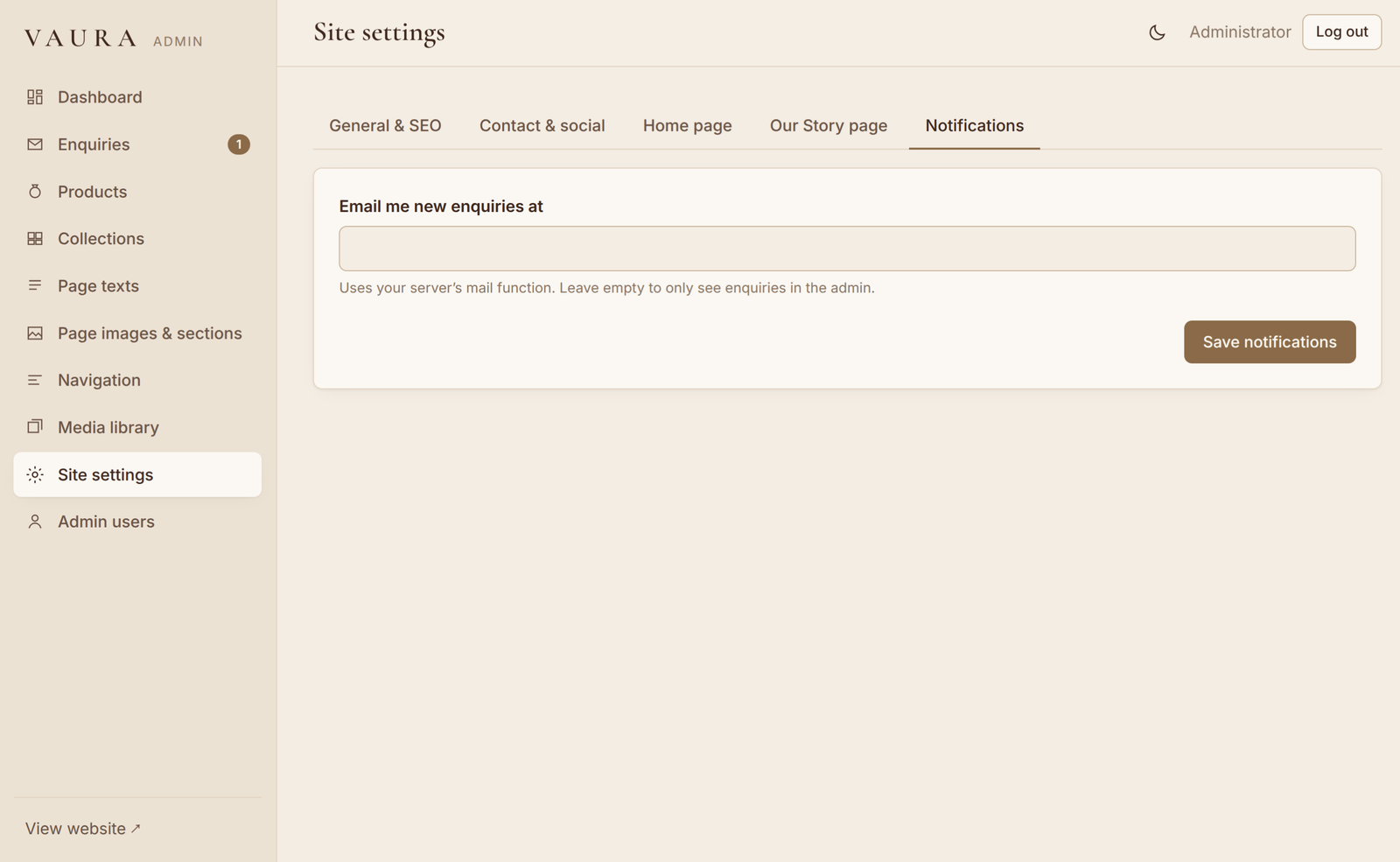This screenshot has width=1400, height=862.
Task: Focus the enquiries email input field
Action: point(847,249)
